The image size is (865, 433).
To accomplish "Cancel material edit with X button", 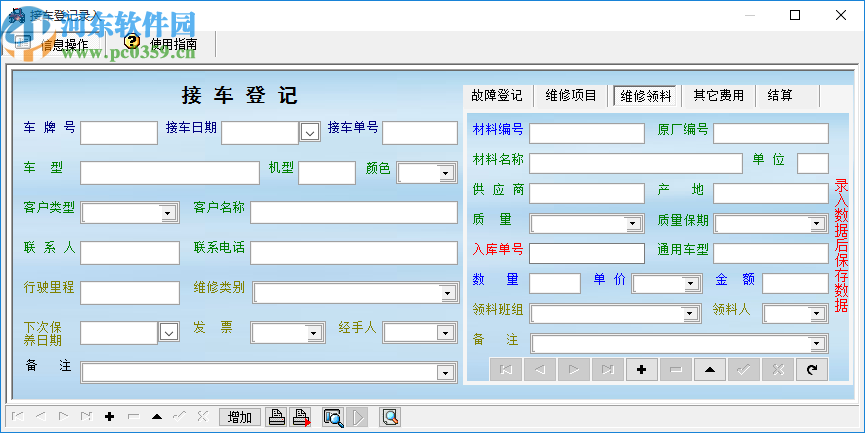I will pos(778,370).
